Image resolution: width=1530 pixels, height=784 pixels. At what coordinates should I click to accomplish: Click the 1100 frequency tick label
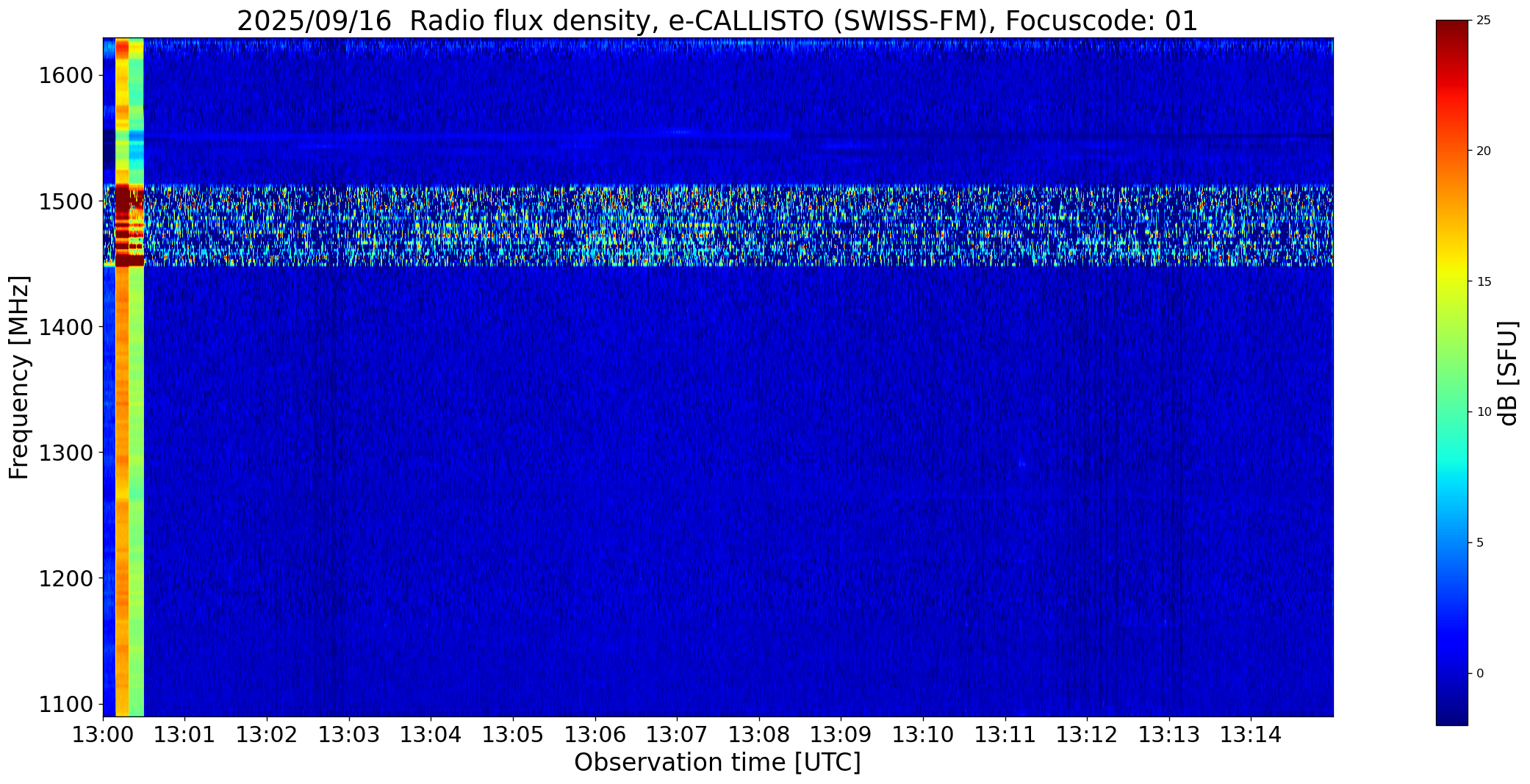(x=65, y=705)
